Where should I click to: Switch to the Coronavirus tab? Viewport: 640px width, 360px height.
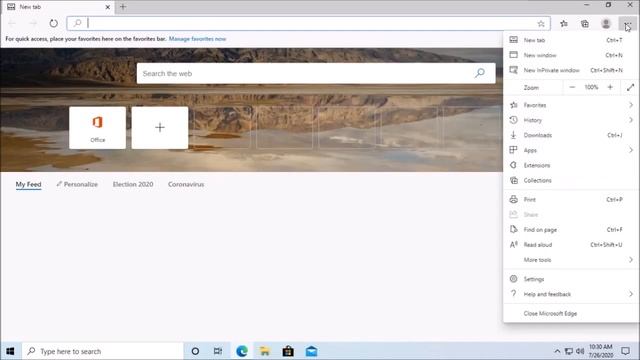(x=186, y=184)
